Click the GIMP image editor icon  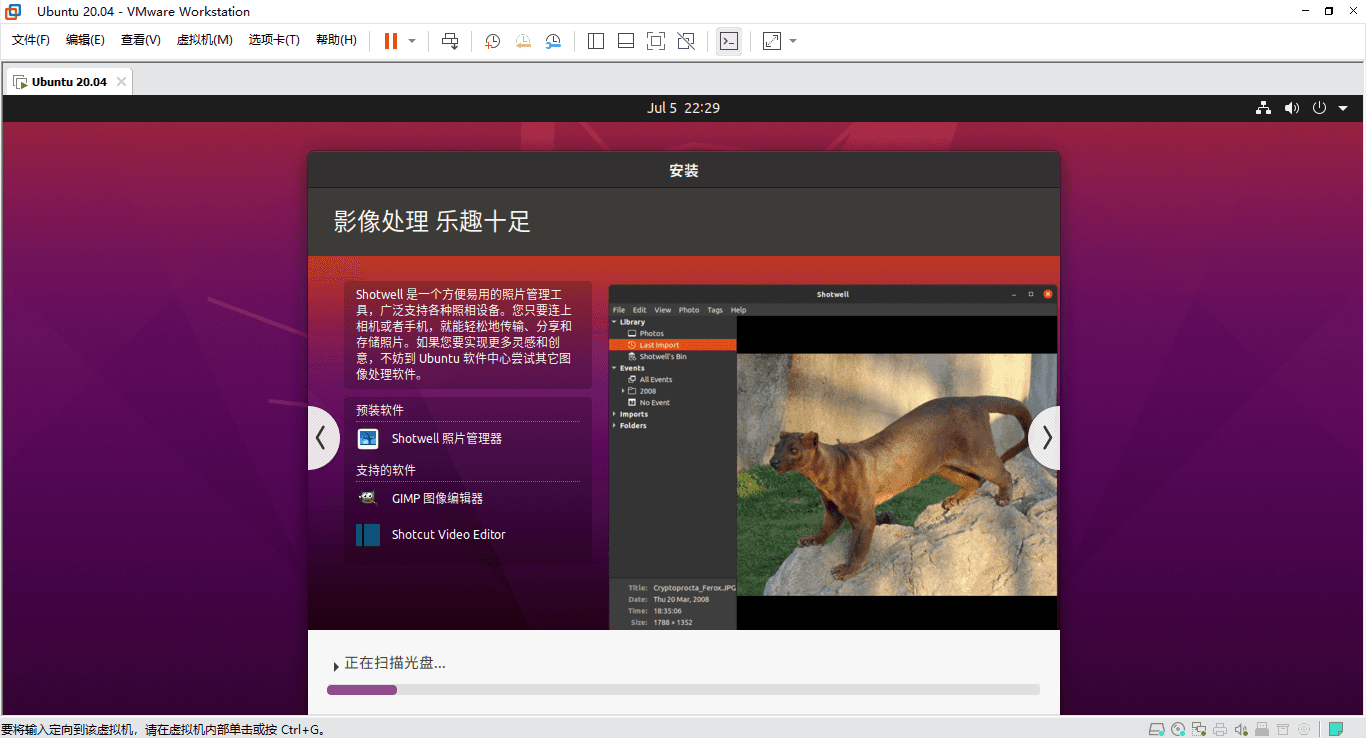point(368,498)
